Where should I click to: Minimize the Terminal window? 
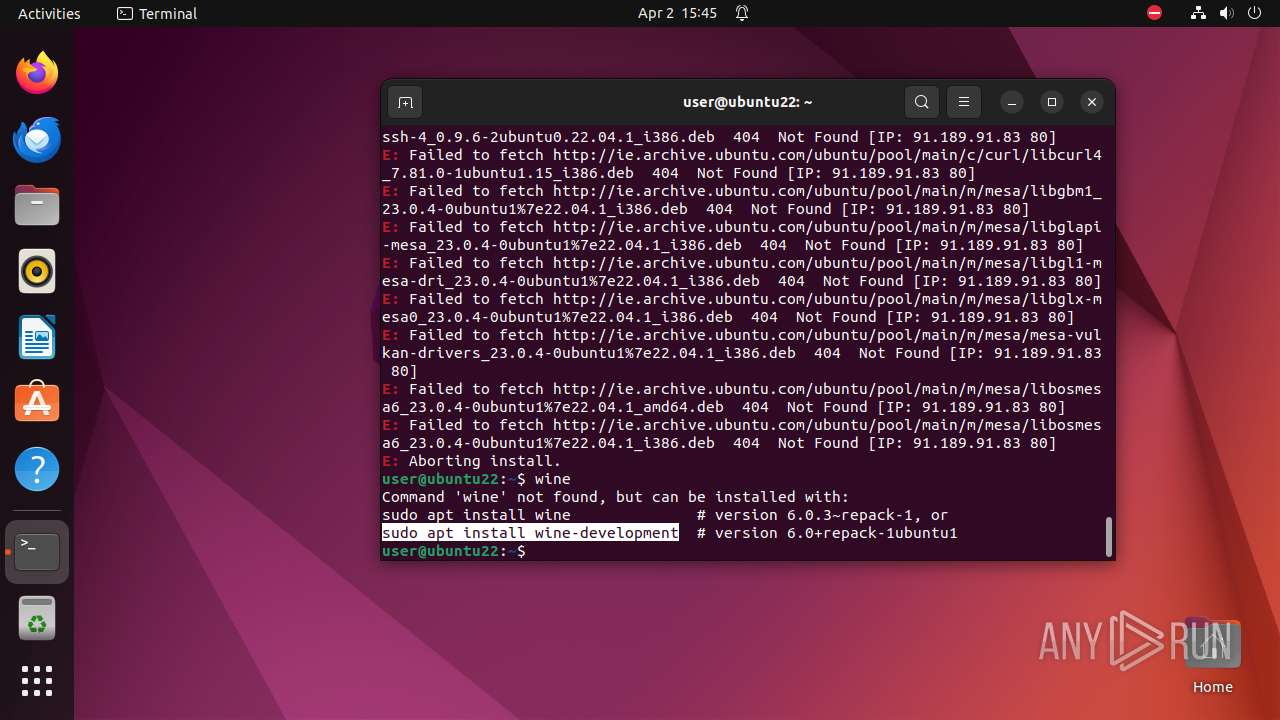pyautogui.click(x=1012, y=102)
